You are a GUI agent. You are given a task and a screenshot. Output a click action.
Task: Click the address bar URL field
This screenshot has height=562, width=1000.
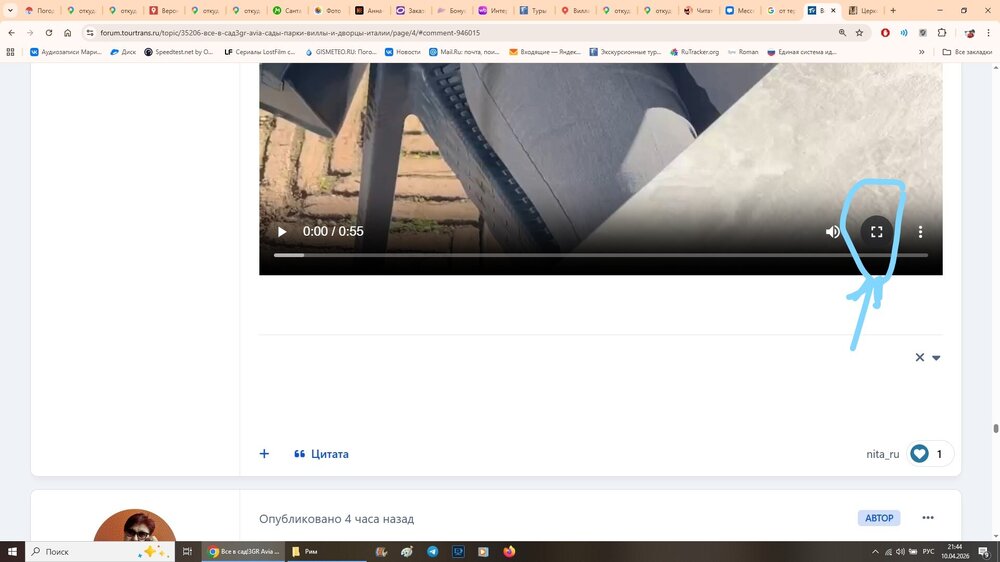450,33
